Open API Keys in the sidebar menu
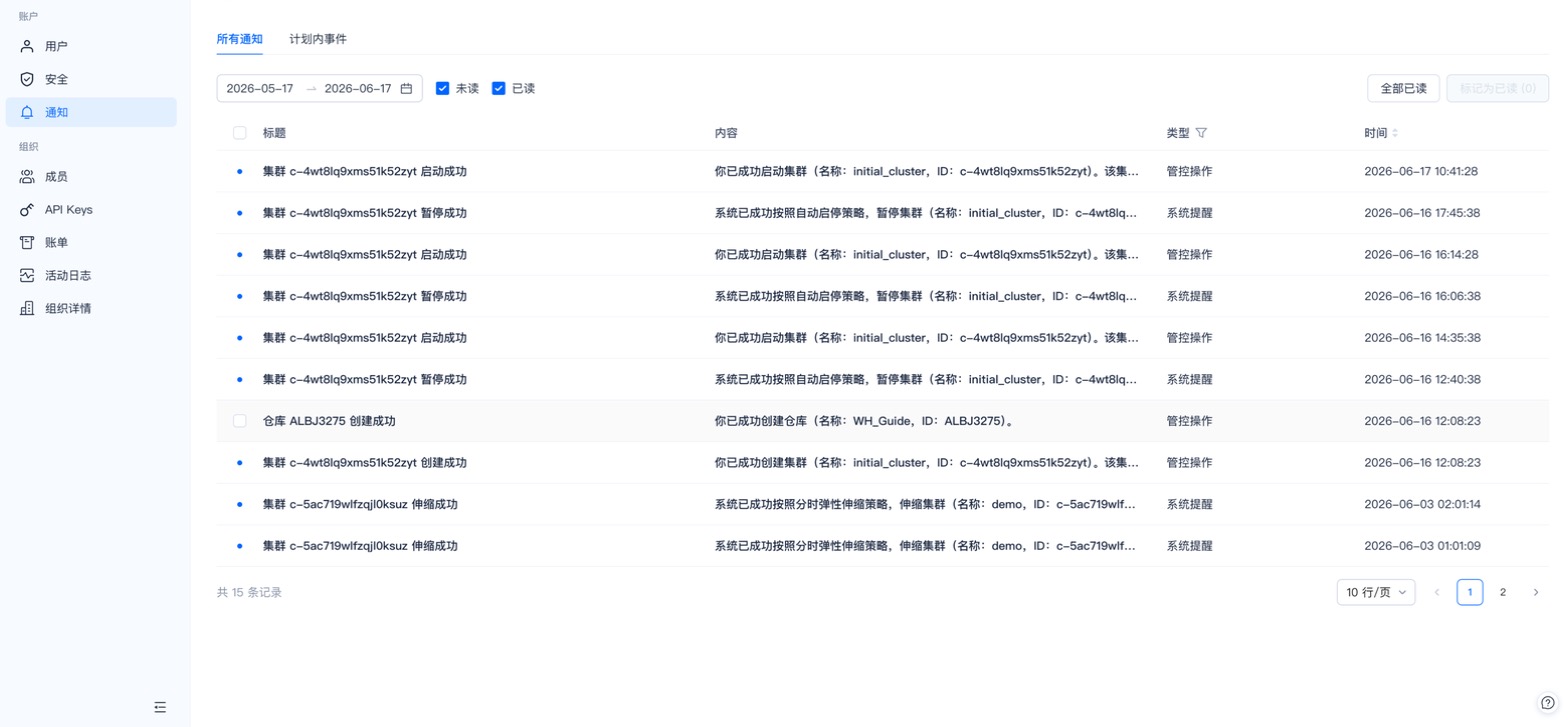Viewport: 1568px width, 727px height. click(x=91, y=210)
